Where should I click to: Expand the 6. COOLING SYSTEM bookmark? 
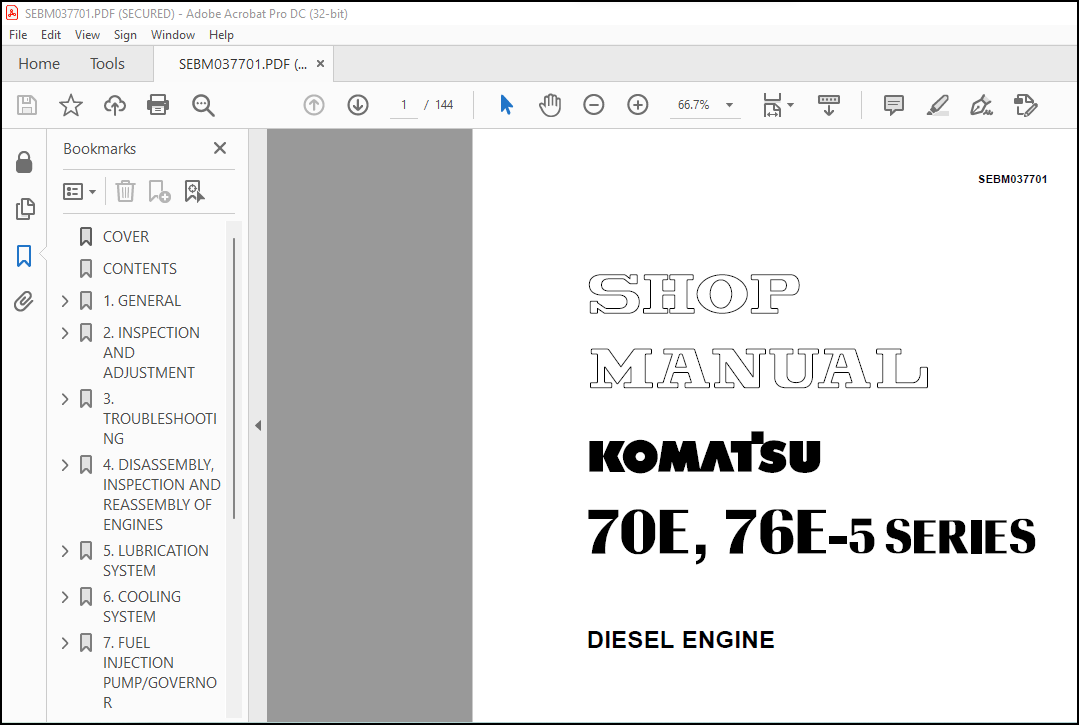65,597
